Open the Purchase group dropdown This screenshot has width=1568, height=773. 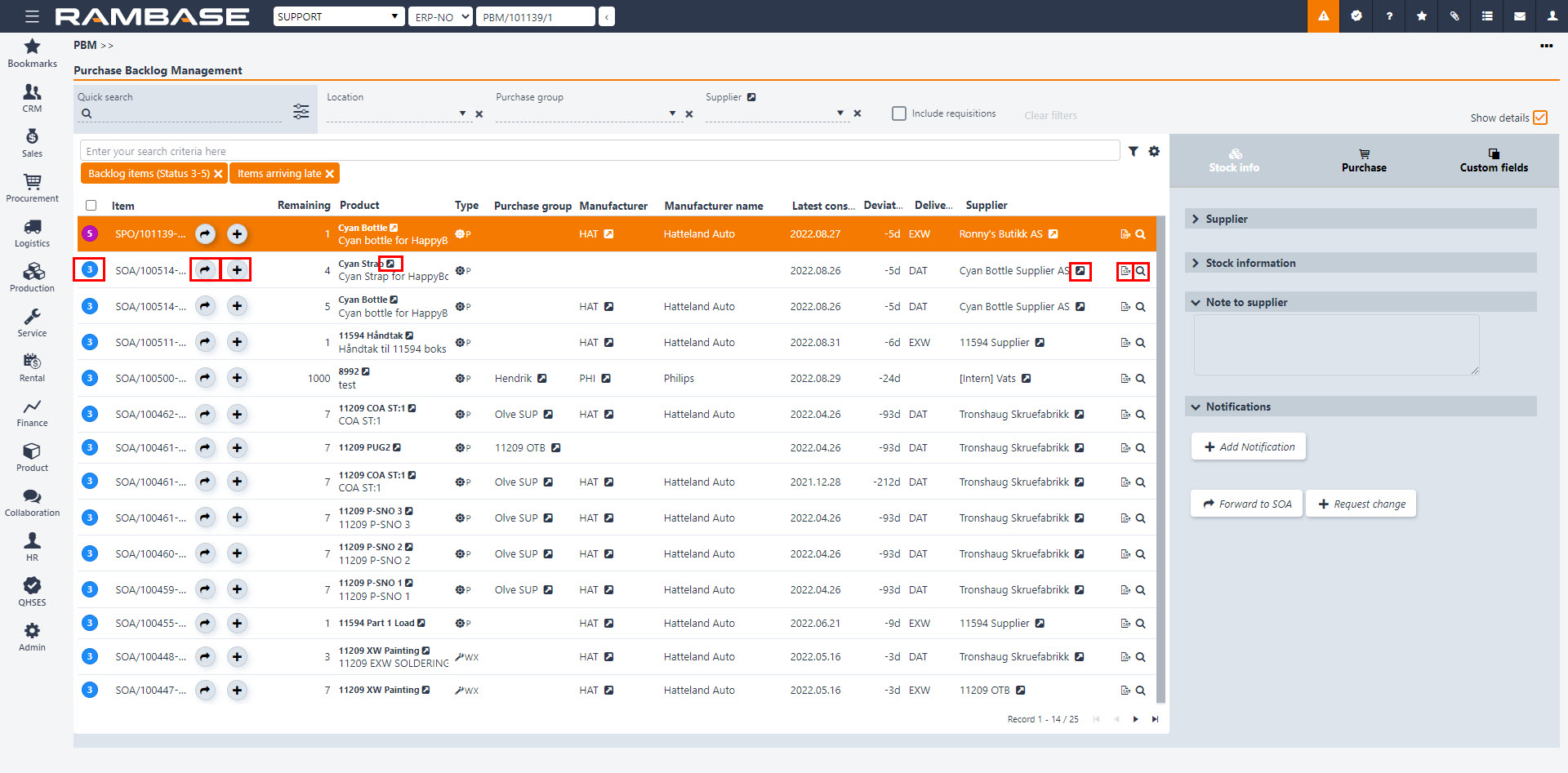(x=672, y=113)
